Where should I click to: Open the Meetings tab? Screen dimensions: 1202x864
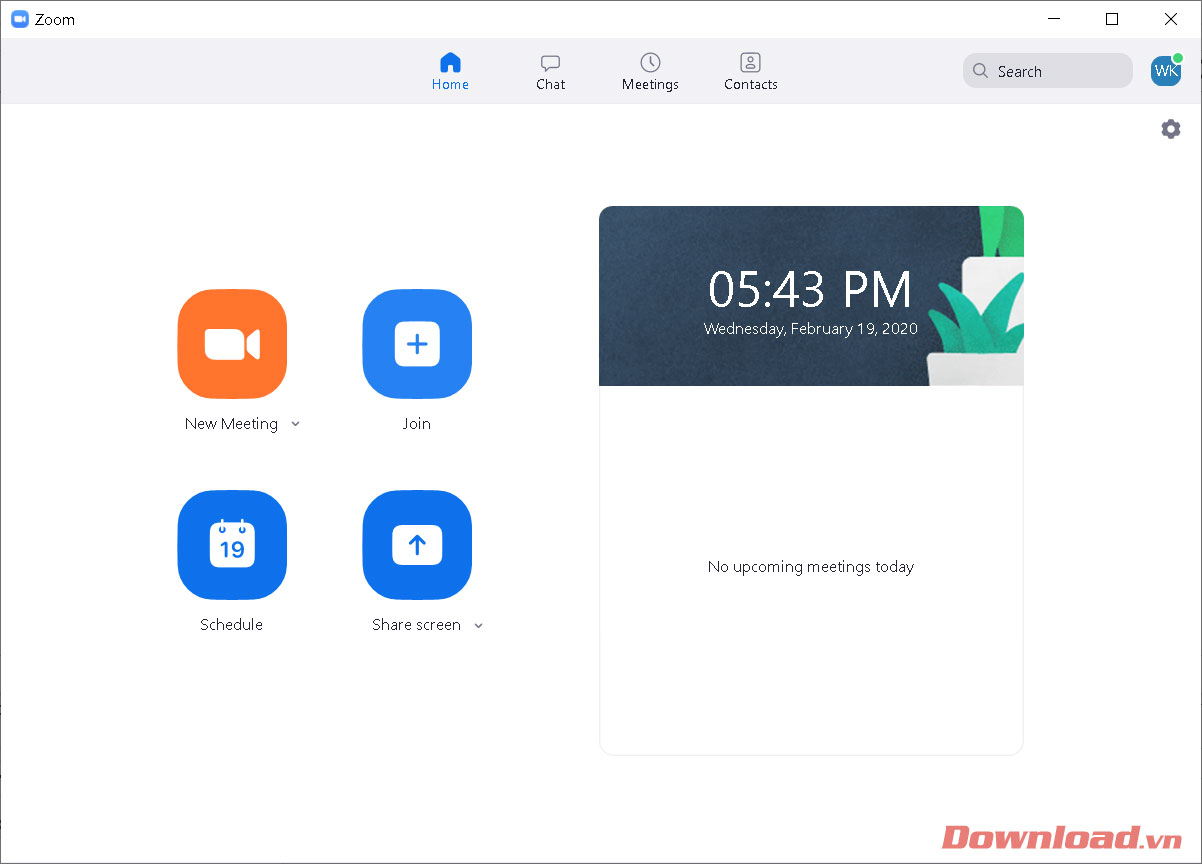(650, 72)
